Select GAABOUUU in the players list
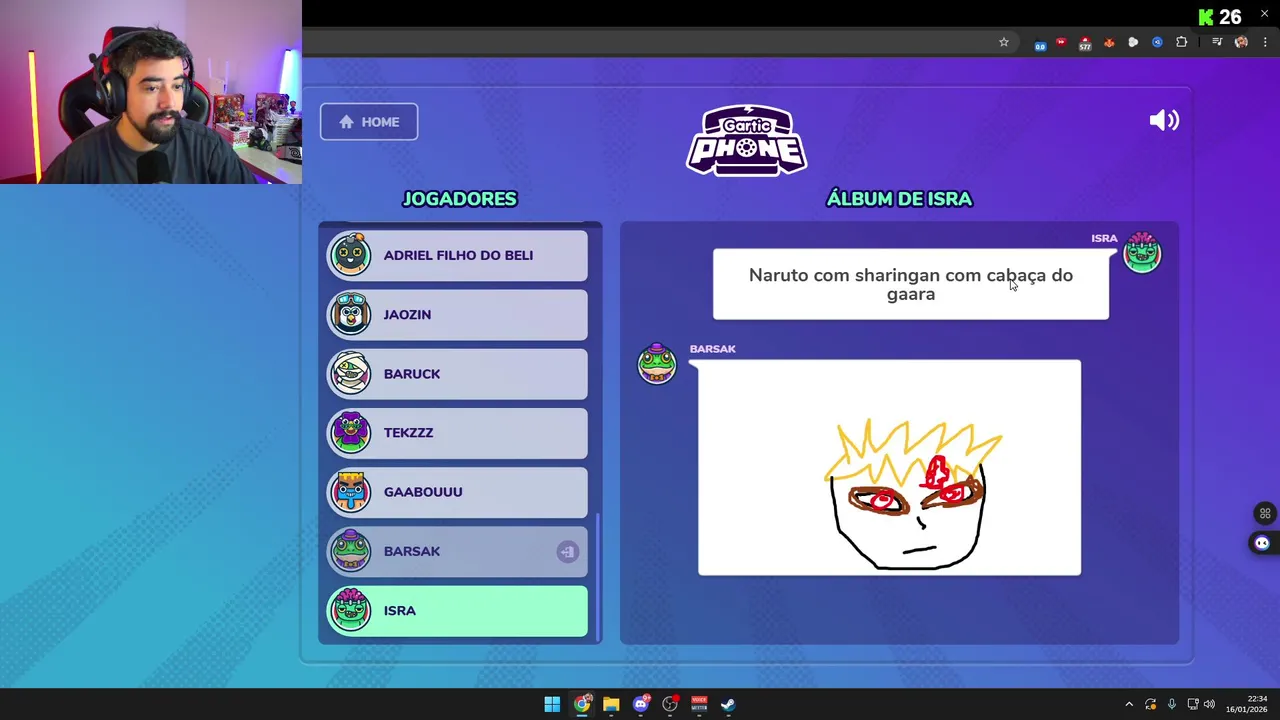This screenshot has height=720, width=1280. pyautogui.click(x=458, y=491)
